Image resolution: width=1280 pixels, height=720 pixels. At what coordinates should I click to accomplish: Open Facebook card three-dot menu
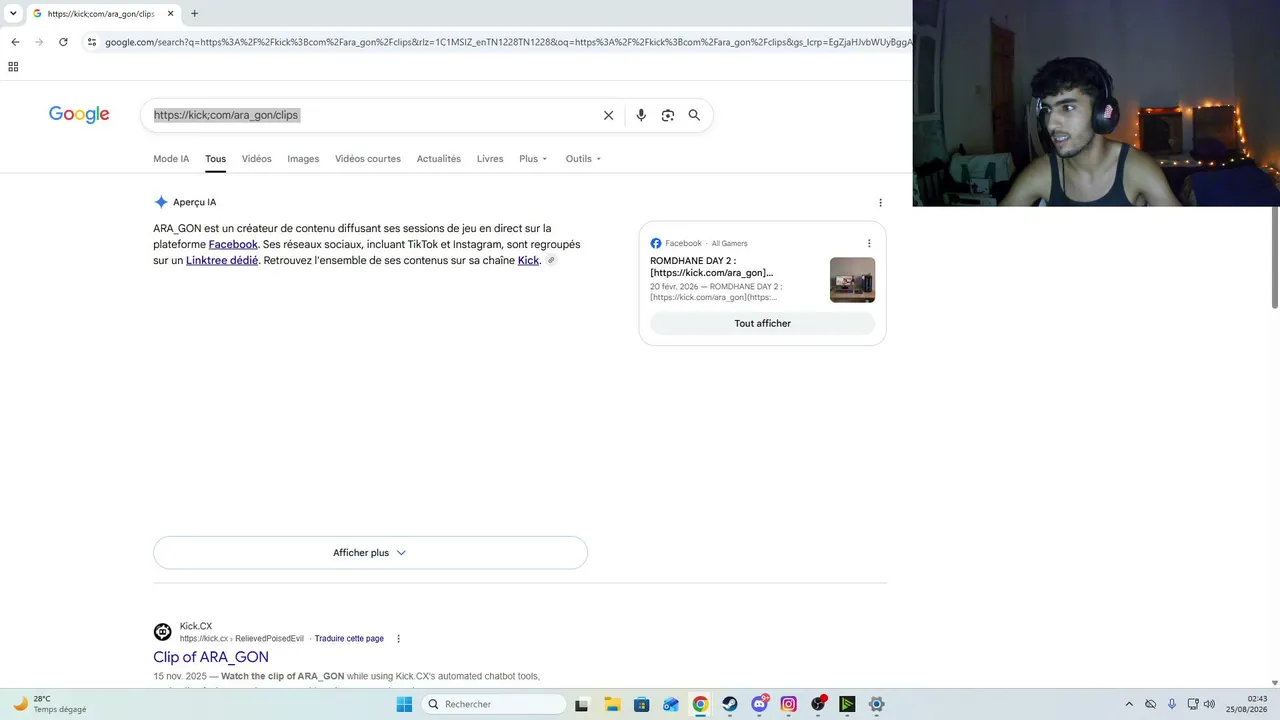click(x=869, y=243)
